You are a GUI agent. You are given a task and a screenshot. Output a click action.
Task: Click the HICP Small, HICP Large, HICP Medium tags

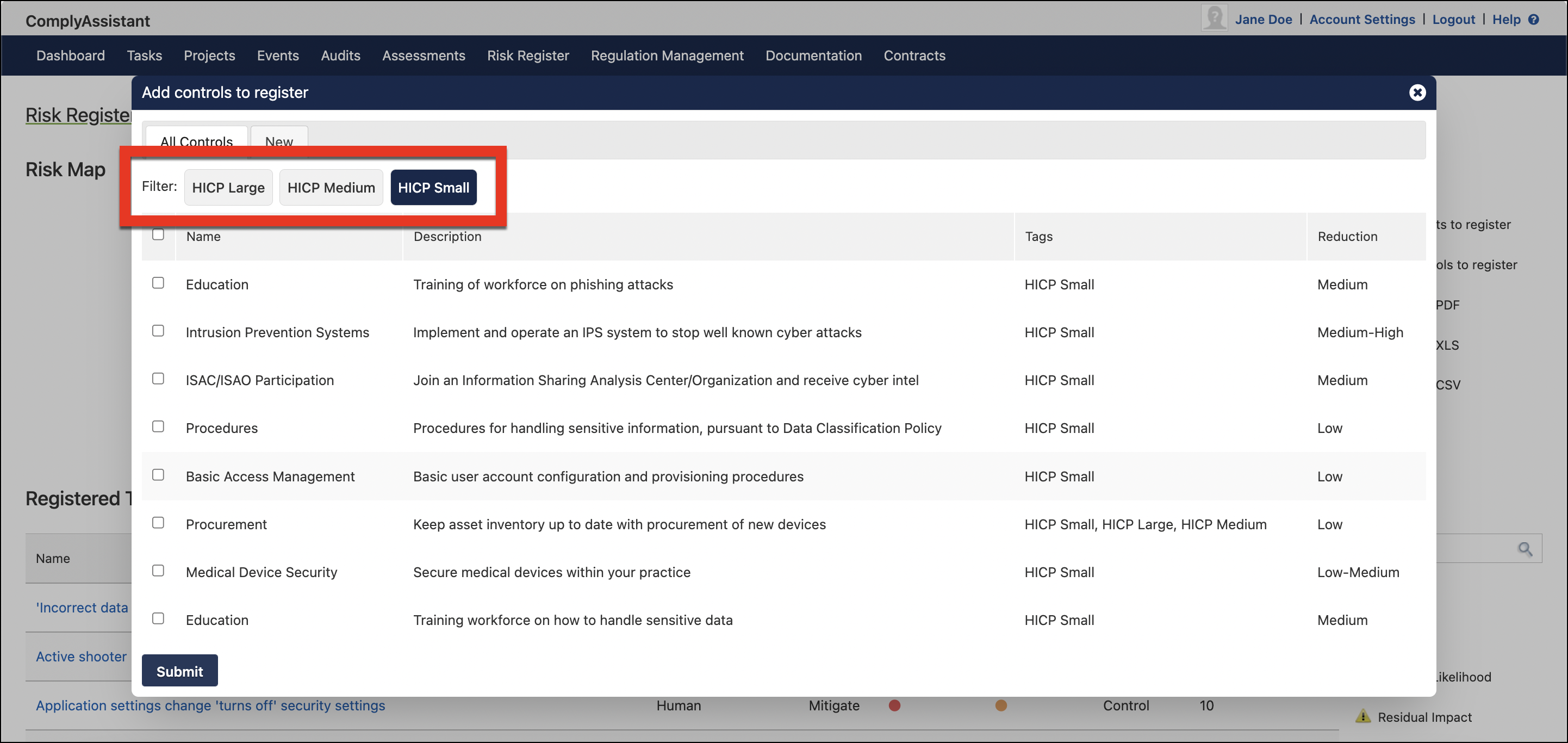[1145, 524]
